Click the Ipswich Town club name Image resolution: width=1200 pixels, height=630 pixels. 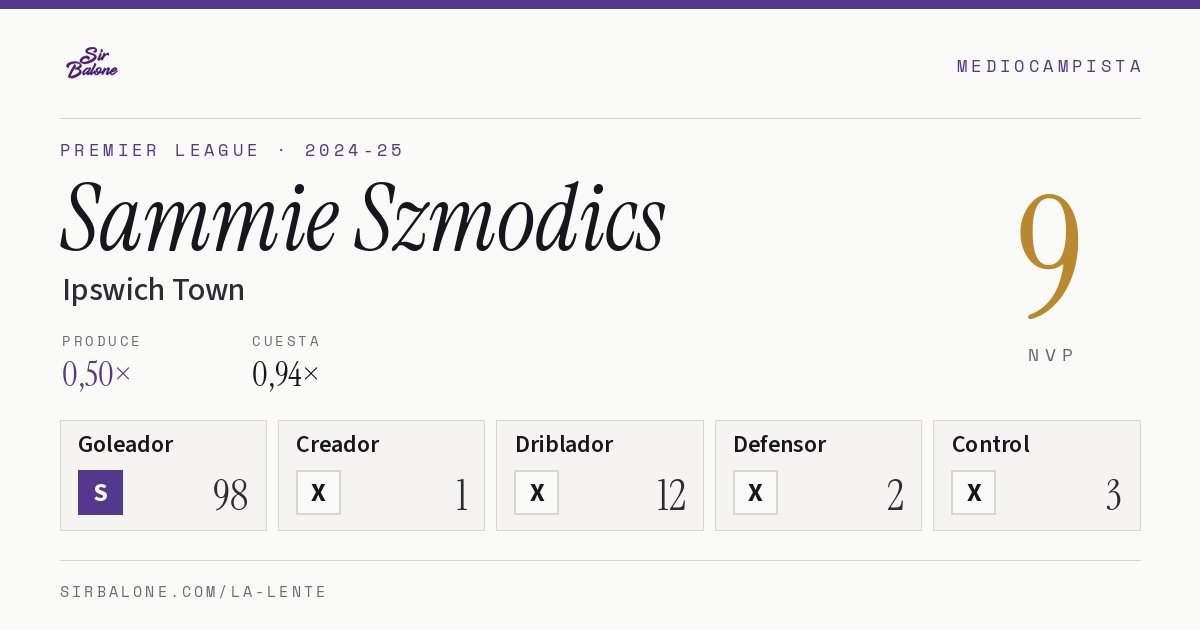click(x=153, y=290)
